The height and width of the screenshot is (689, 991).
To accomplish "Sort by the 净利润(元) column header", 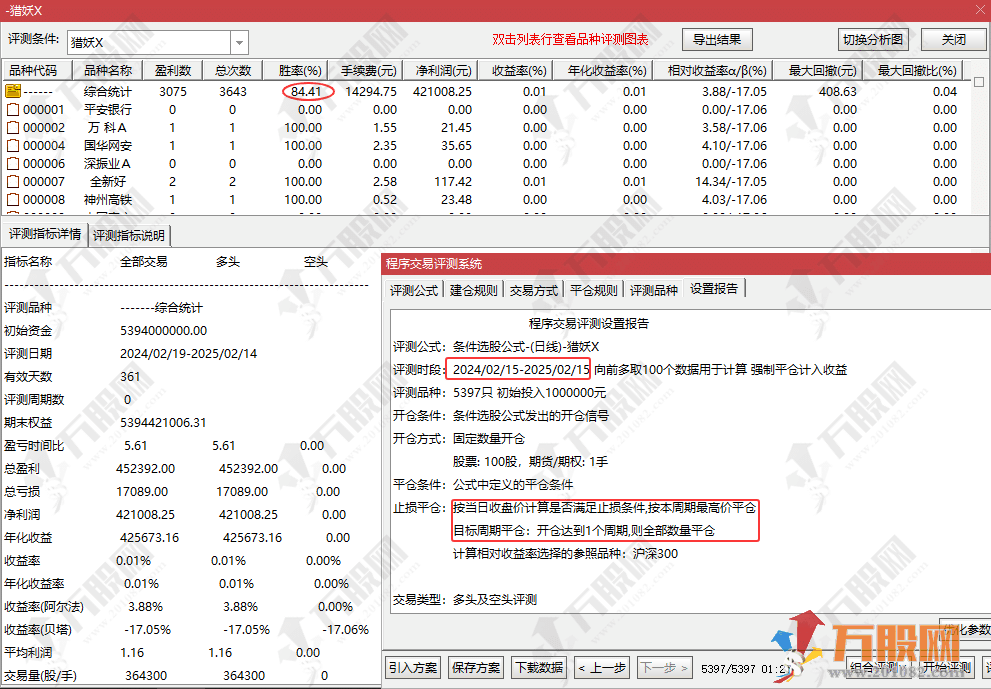I will pyautogui.click(x=443, y=70).
